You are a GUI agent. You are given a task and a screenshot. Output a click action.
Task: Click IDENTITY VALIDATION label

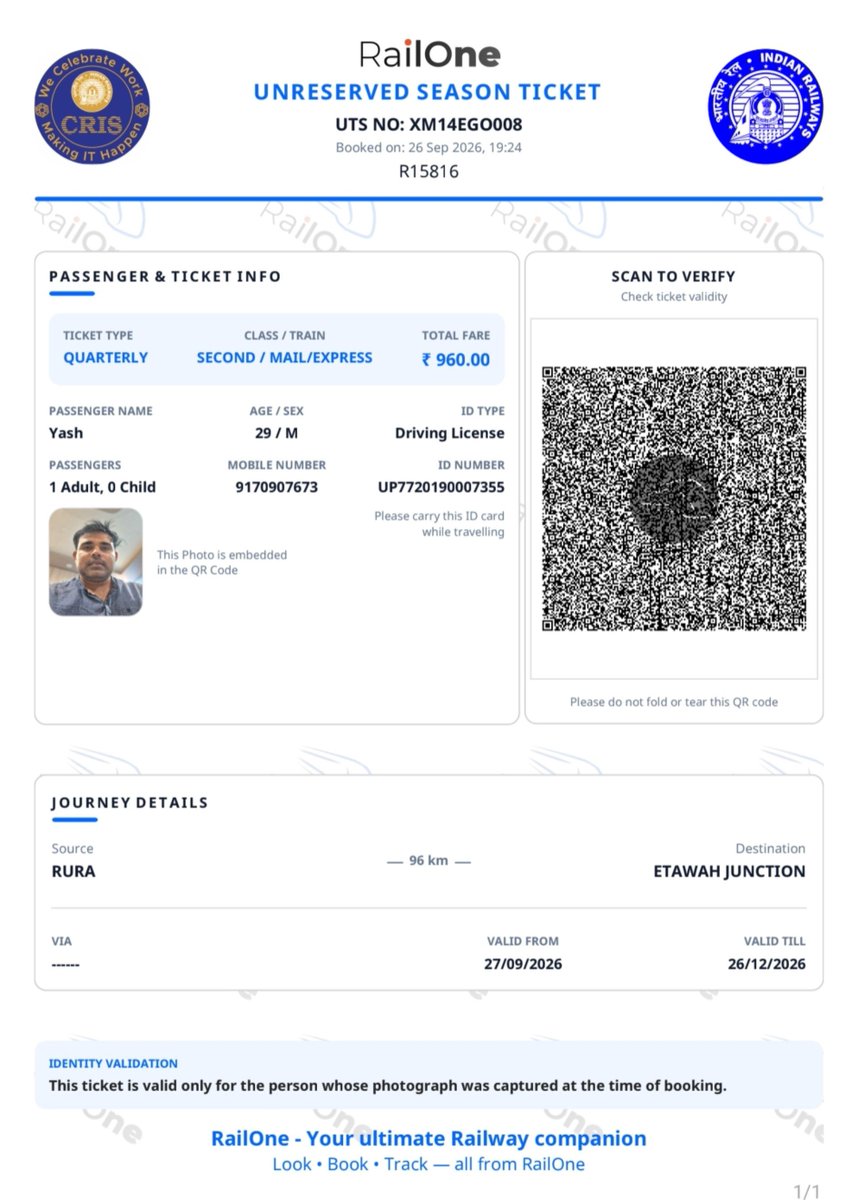tap(113, 1064)
